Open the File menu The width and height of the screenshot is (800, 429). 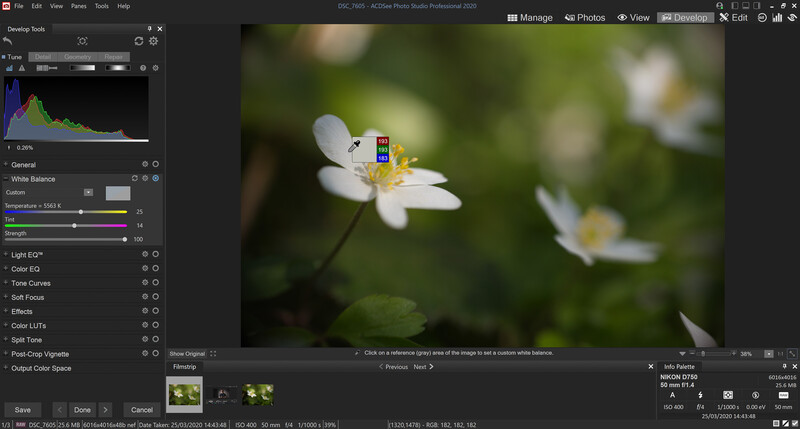[x=18, y=6]
